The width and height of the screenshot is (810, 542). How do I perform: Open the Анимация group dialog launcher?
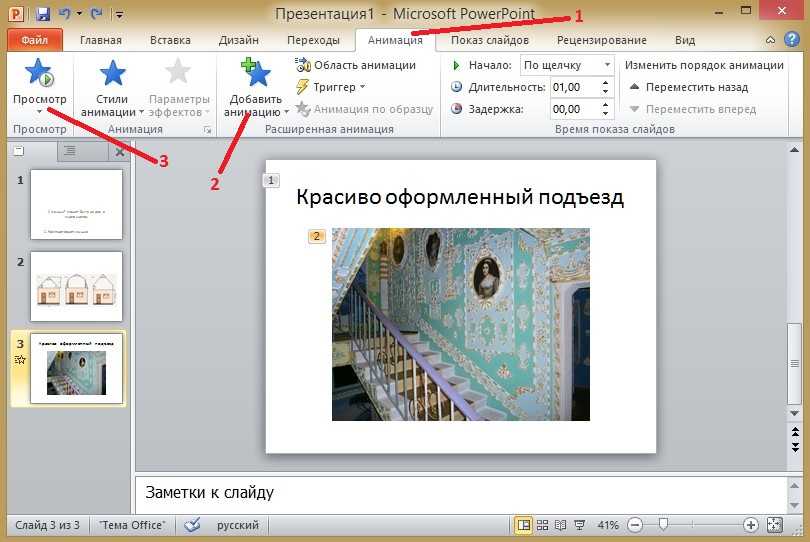(x=208, y=130)
